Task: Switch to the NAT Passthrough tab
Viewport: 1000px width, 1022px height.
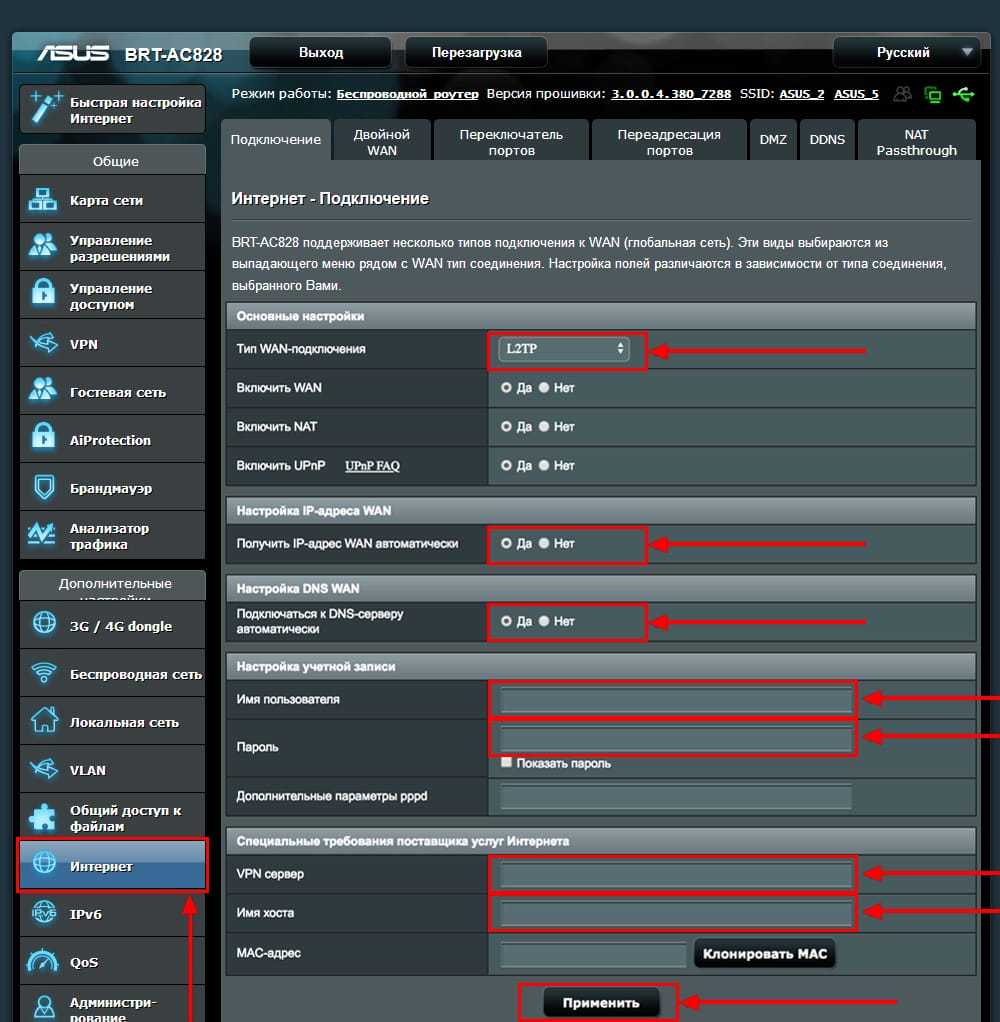Action: click(x=916, y=142)
